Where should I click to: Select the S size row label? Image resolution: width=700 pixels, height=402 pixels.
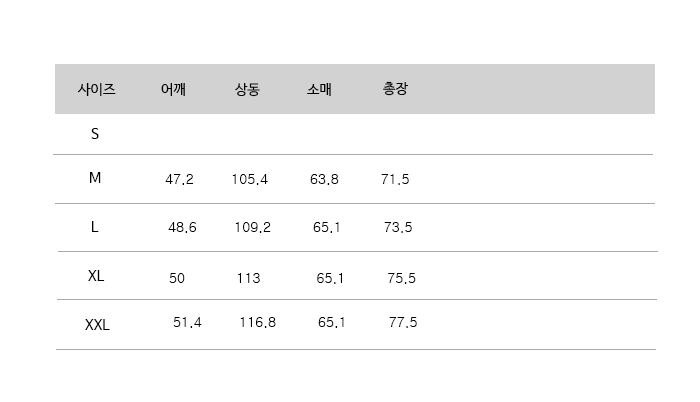pos(95,133)
